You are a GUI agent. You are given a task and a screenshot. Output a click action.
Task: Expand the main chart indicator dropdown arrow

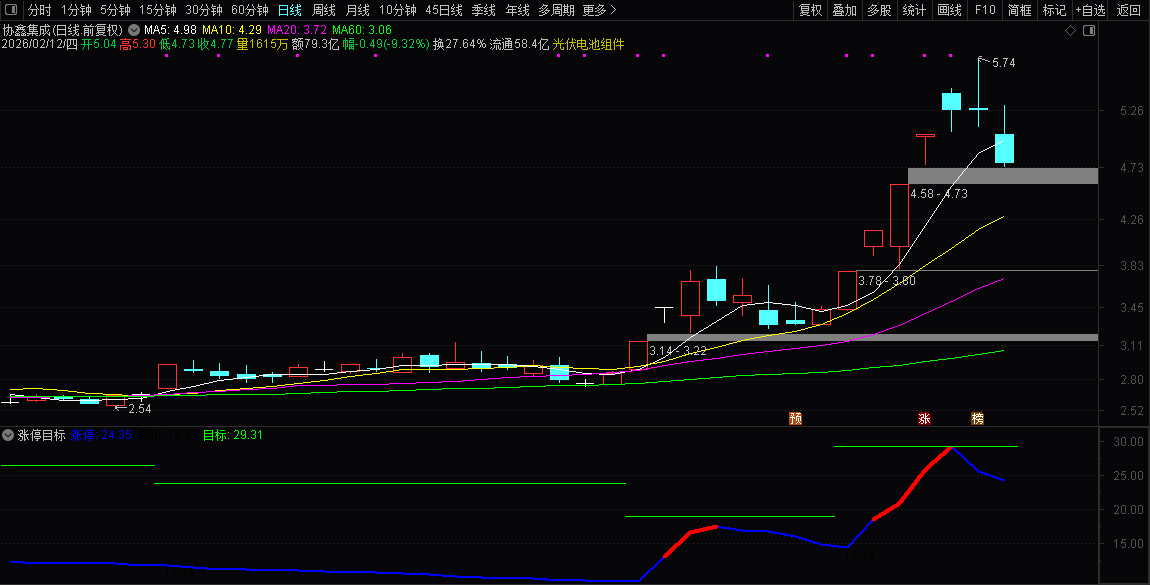[134, 30]
